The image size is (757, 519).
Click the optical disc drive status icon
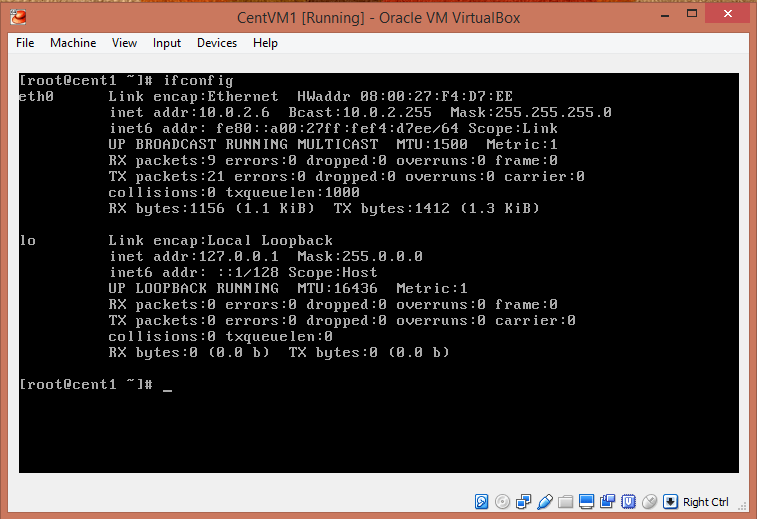503,501
